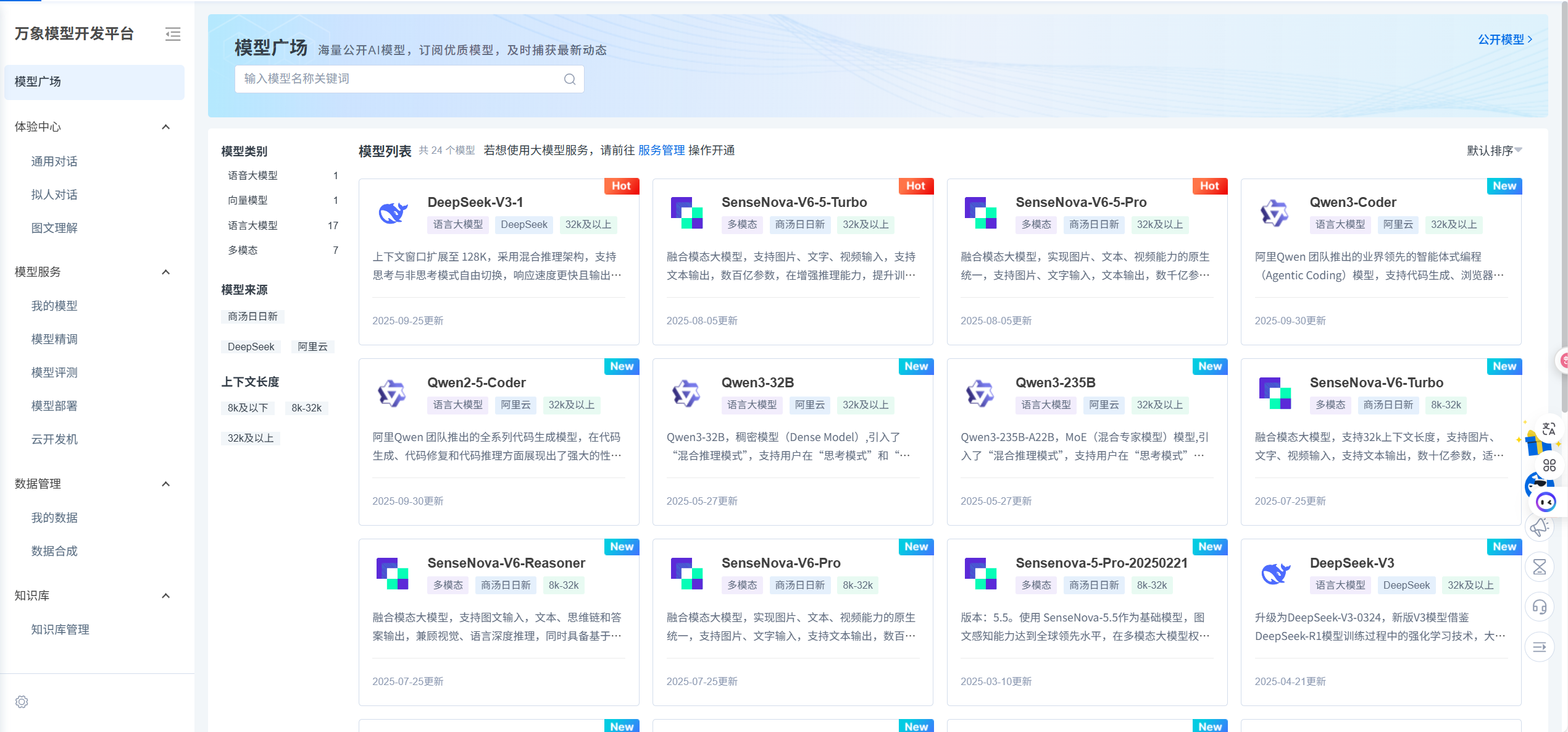The width and height of the screenshot is (1568, 732).
Task: Collapse the sidebar using the collapse icon
Action: pyautogui.click(x=173, y=34)
